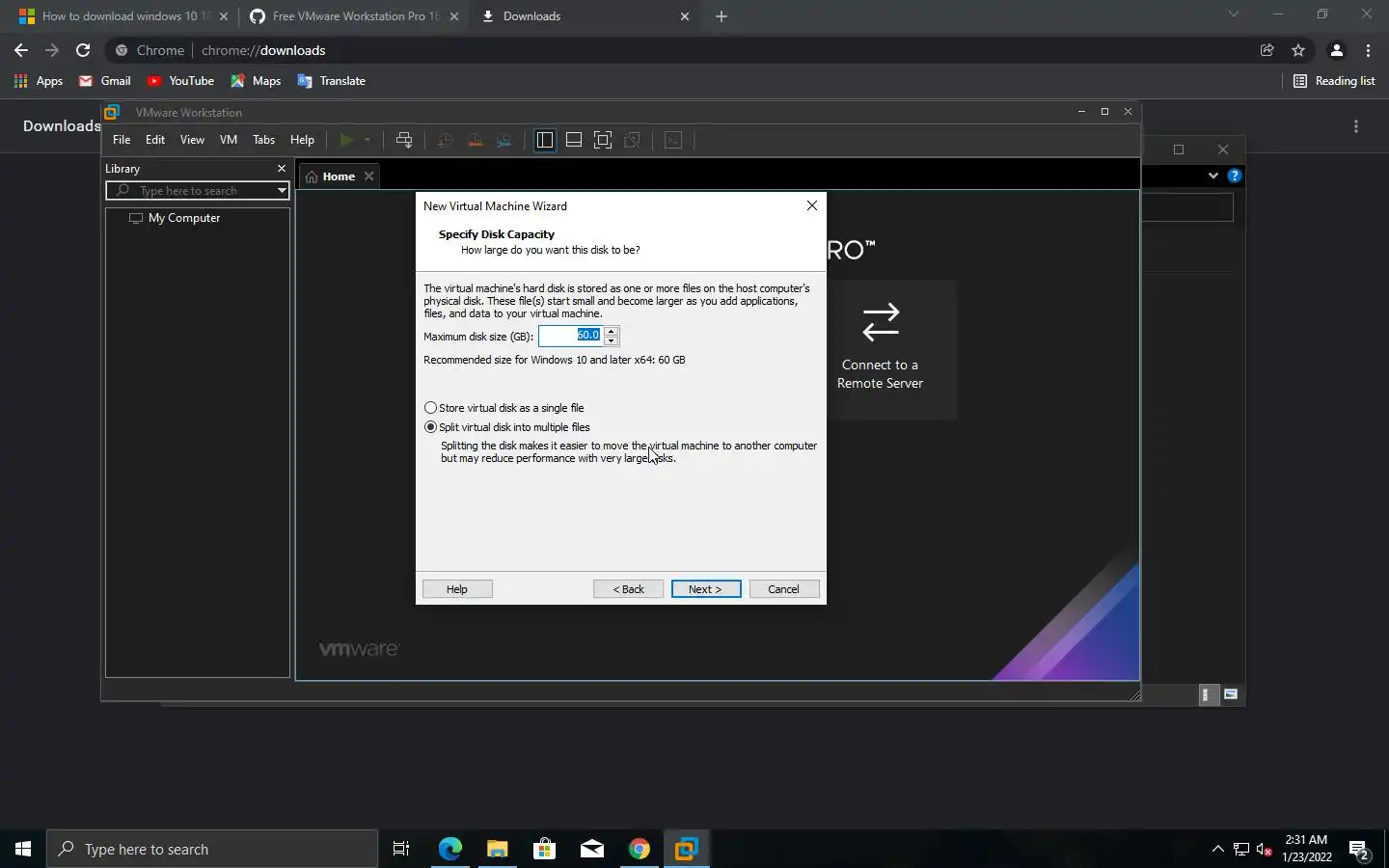
Task: Show hidden system tray icons chevron
Action: 1217,849
